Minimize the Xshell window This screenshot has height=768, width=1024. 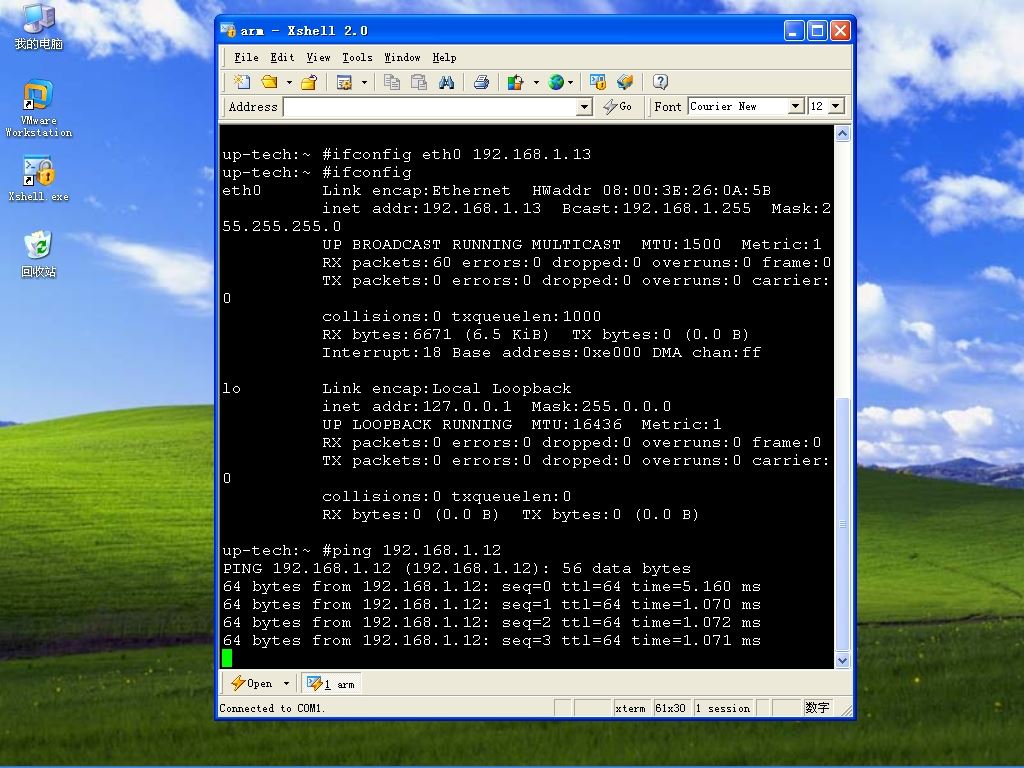(793, 30)
